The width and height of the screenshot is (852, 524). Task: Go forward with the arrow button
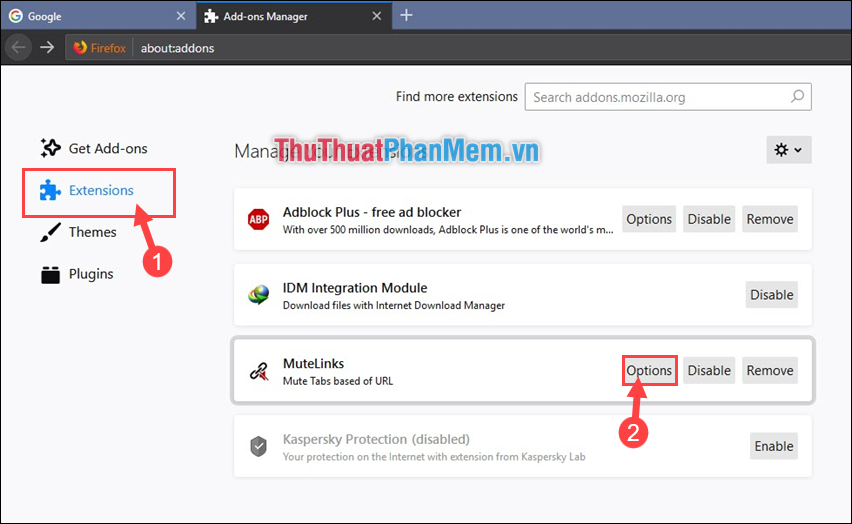(47, 48)
